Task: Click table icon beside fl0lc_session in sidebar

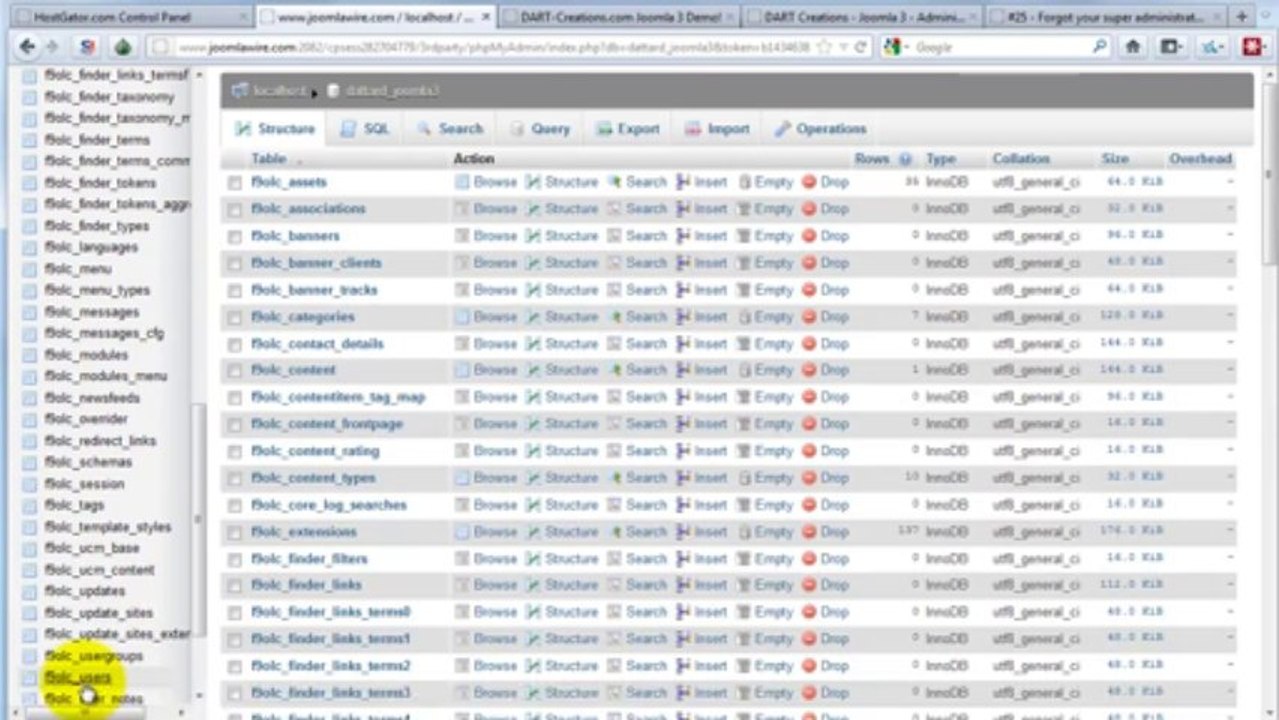Action: (x=29, y=484)
